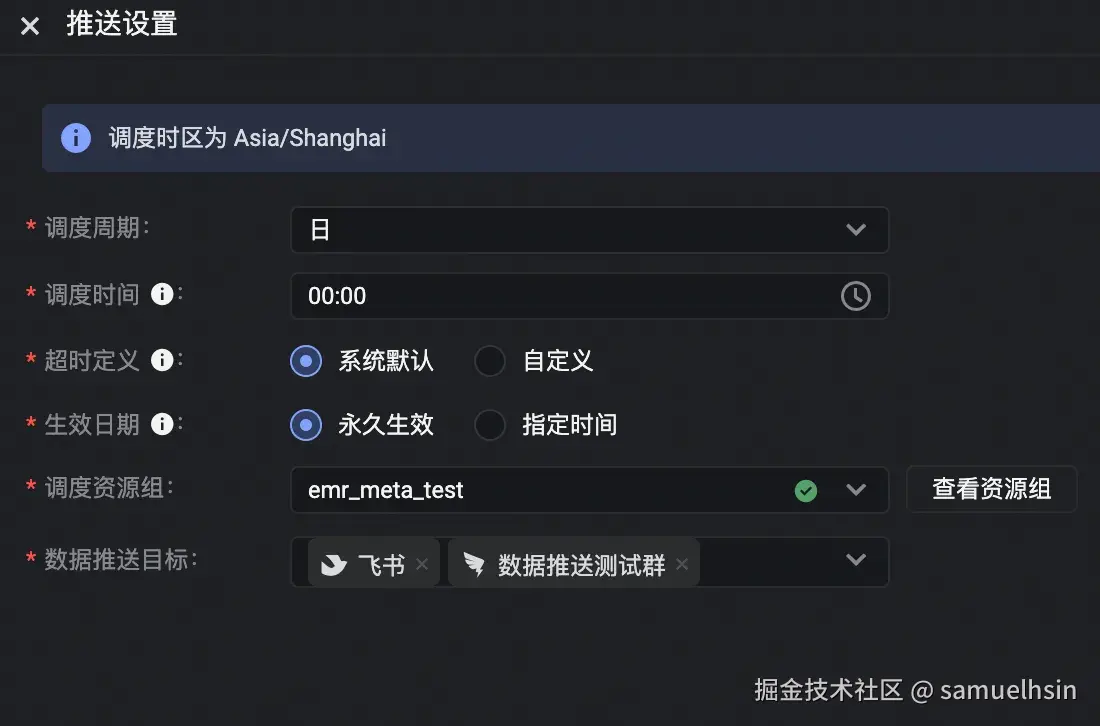Click info icon next to 调度时间

[162, 295]
